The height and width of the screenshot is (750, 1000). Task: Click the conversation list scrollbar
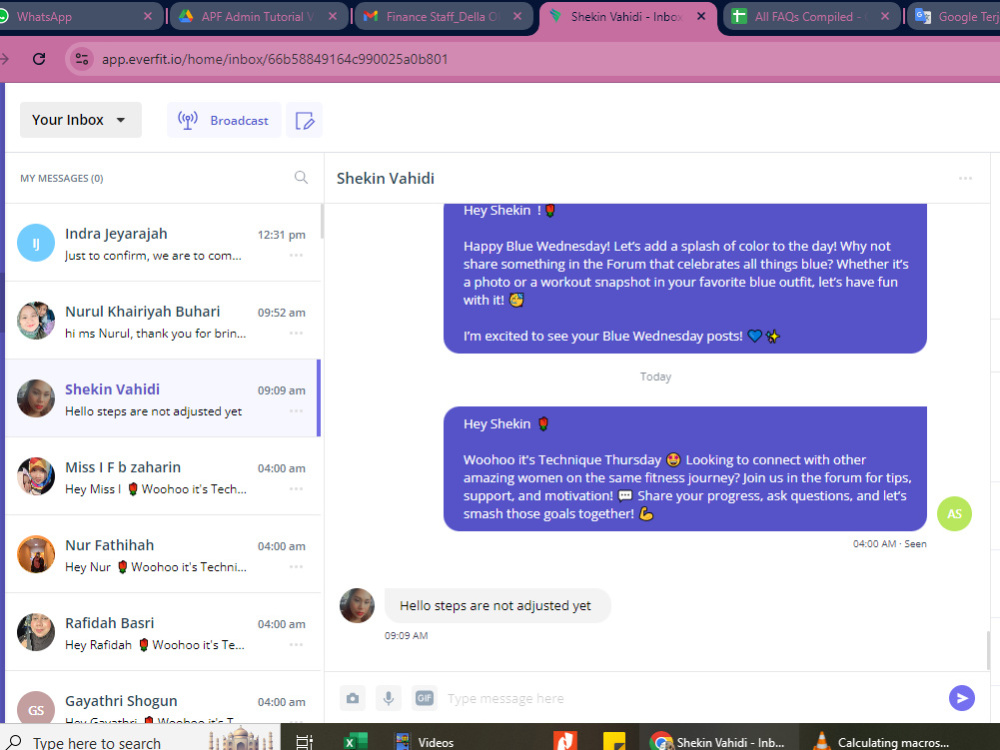[322, 222]
